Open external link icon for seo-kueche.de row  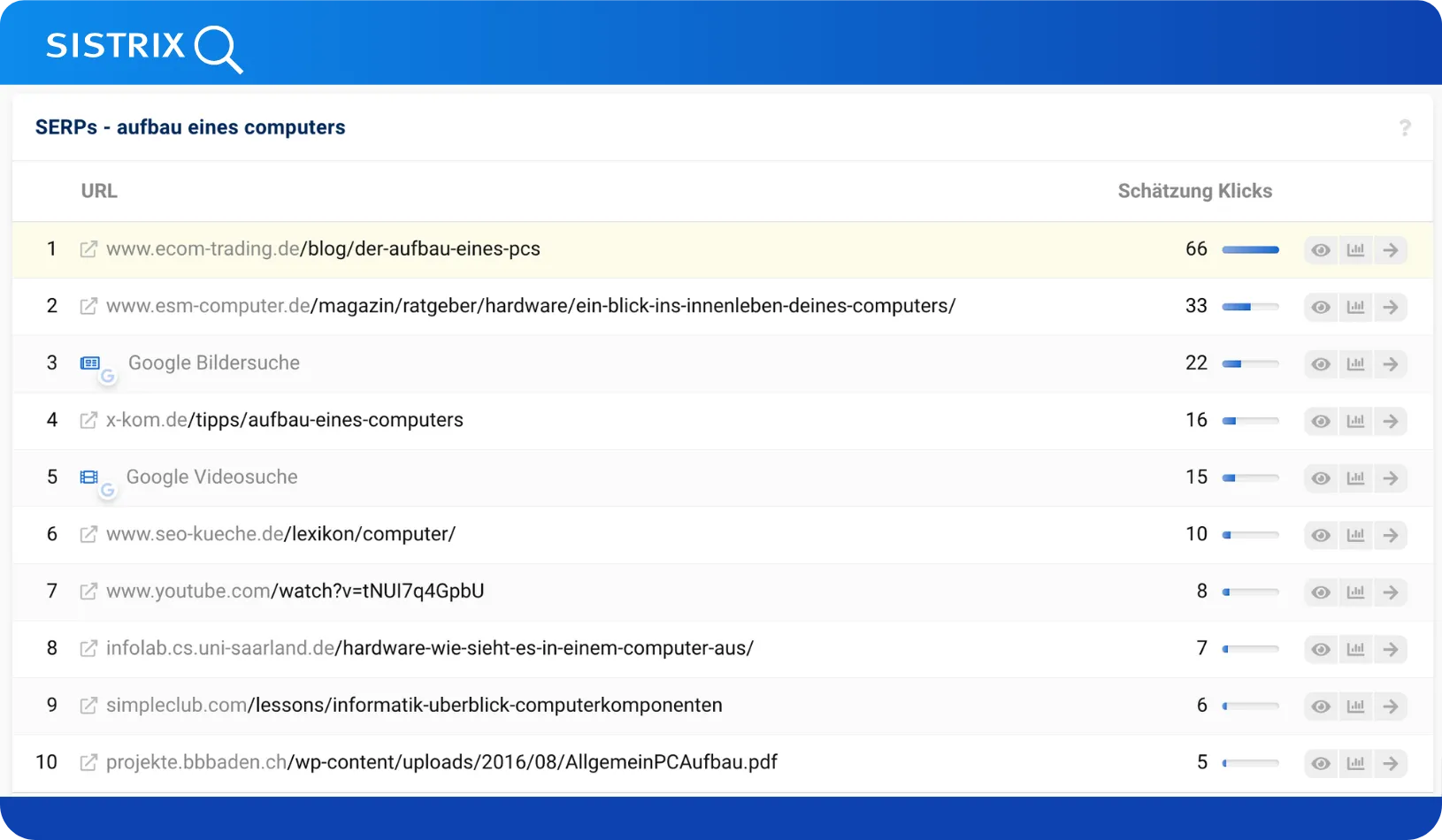(88, 534)
